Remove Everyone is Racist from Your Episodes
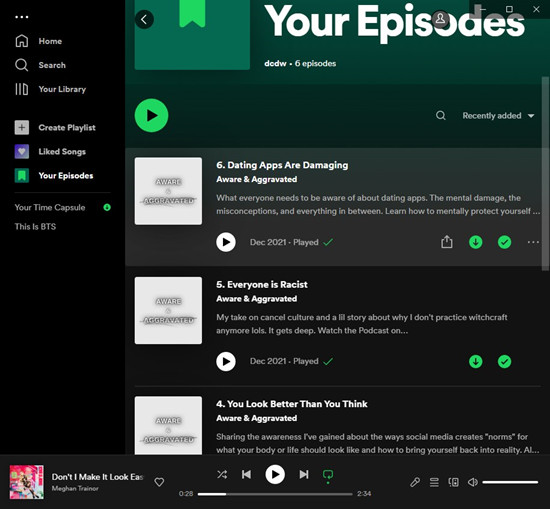The width and height of the screenshot is (550, 509). click(504, 361)
